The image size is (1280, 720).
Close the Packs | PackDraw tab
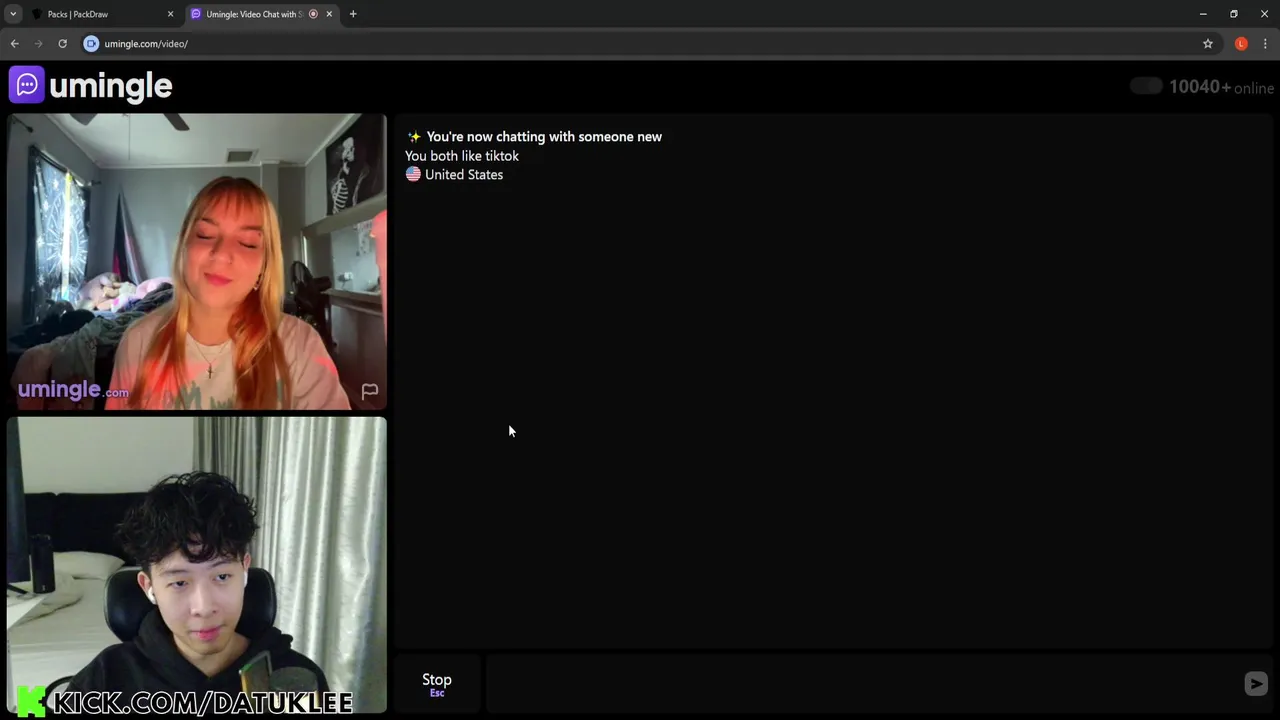coord(170,14)
